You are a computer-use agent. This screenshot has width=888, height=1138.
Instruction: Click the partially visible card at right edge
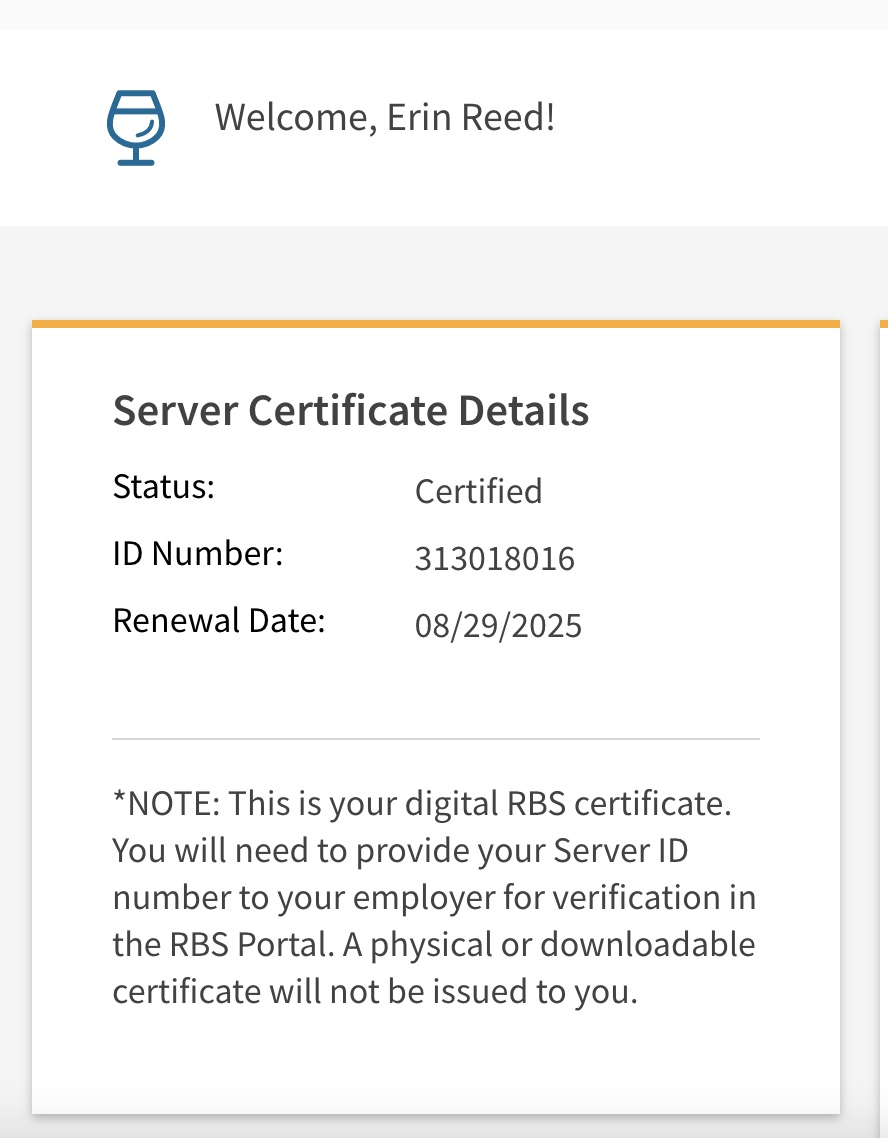coord(883,700)
